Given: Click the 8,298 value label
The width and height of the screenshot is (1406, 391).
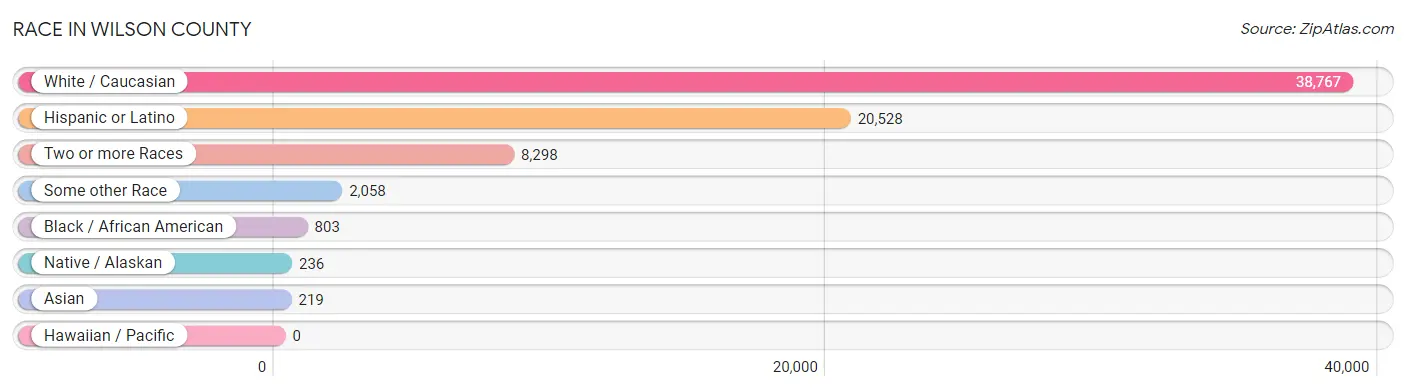Looking at the screenshot, I should click(538, 154).
